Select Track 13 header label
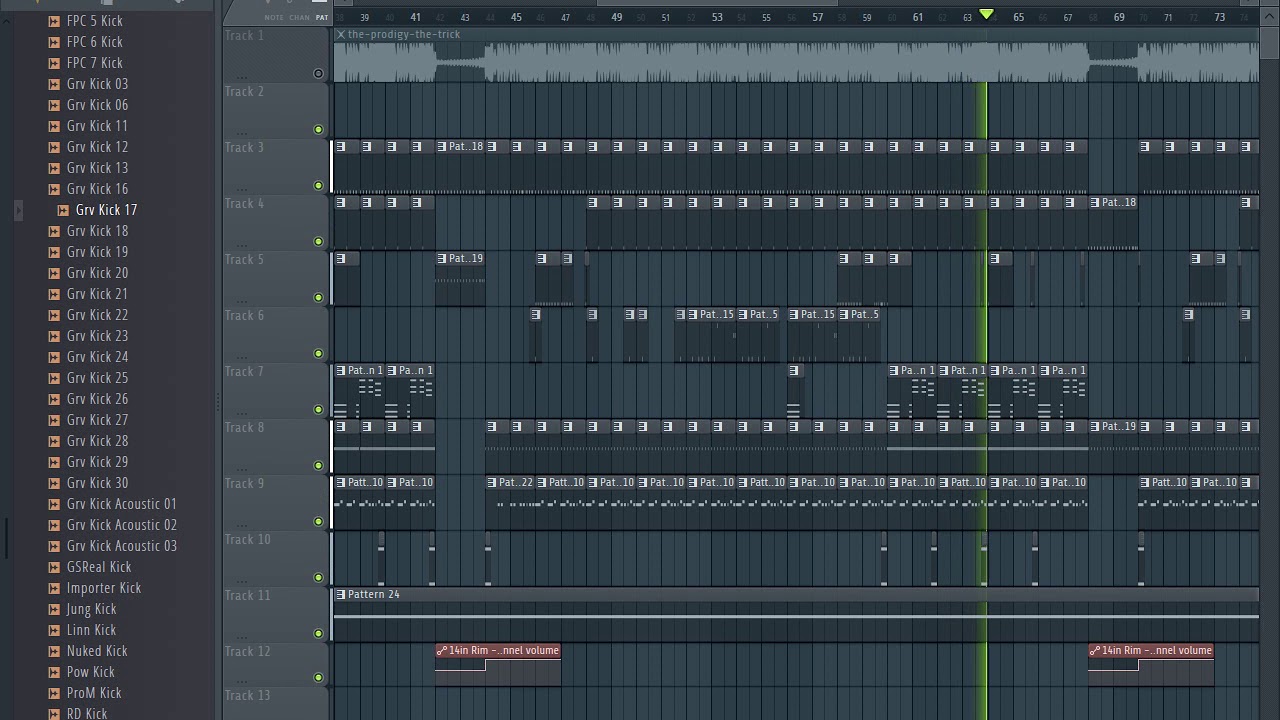The image size is (1280, 720). pos(248,695)
